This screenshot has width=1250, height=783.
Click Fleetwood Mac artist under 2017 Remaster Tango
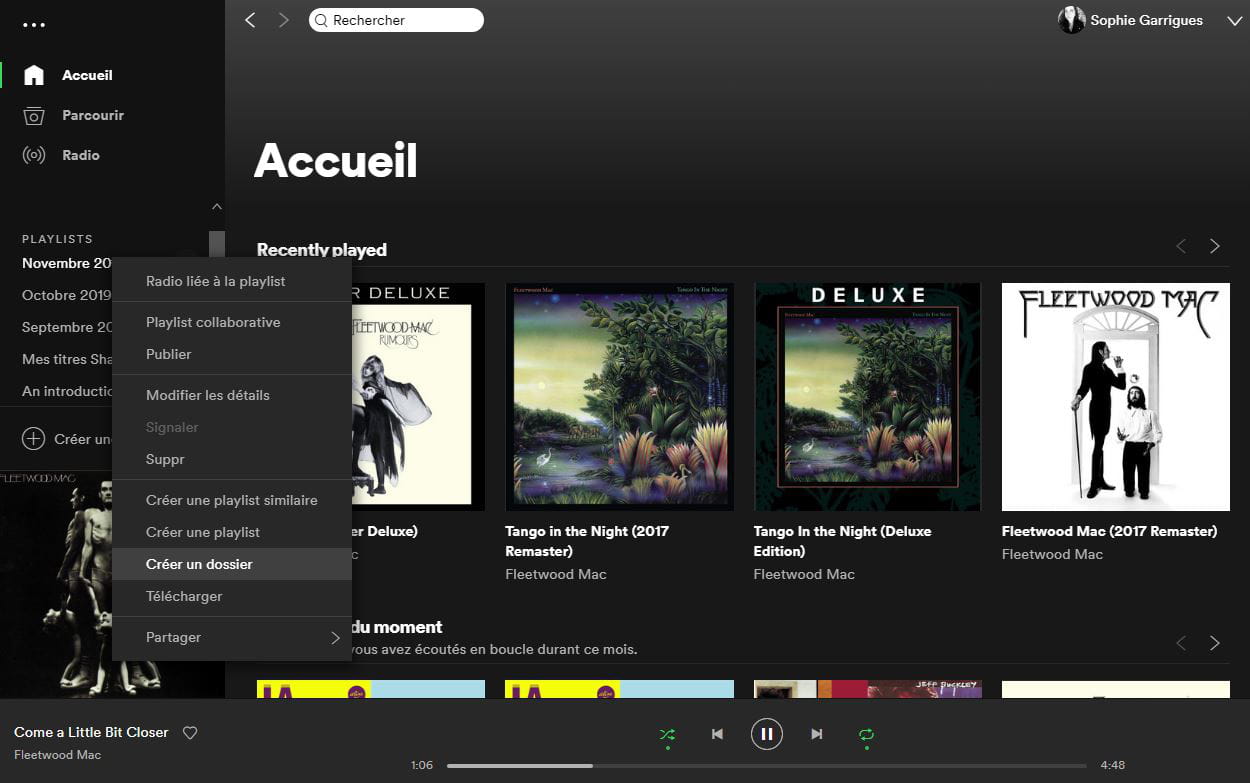[x=556, y=574]
